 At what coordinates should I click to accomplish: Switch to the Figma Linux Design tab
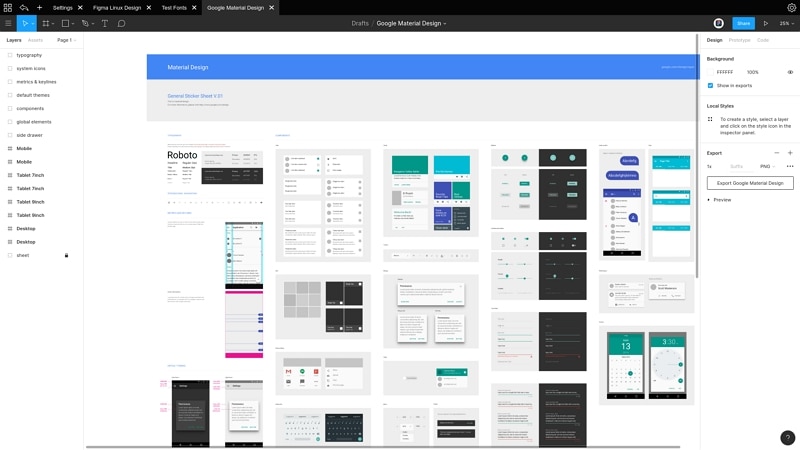point(117,8)
